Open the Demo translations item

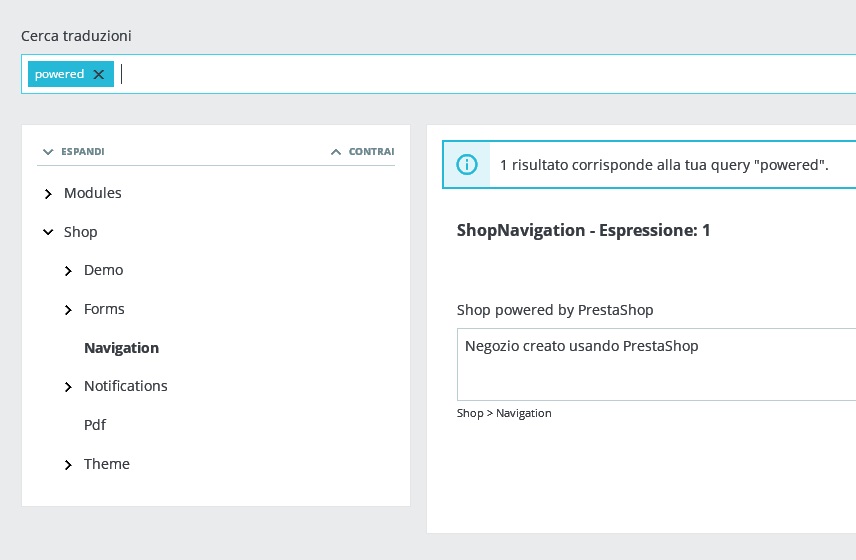click(x=104, y=270)
